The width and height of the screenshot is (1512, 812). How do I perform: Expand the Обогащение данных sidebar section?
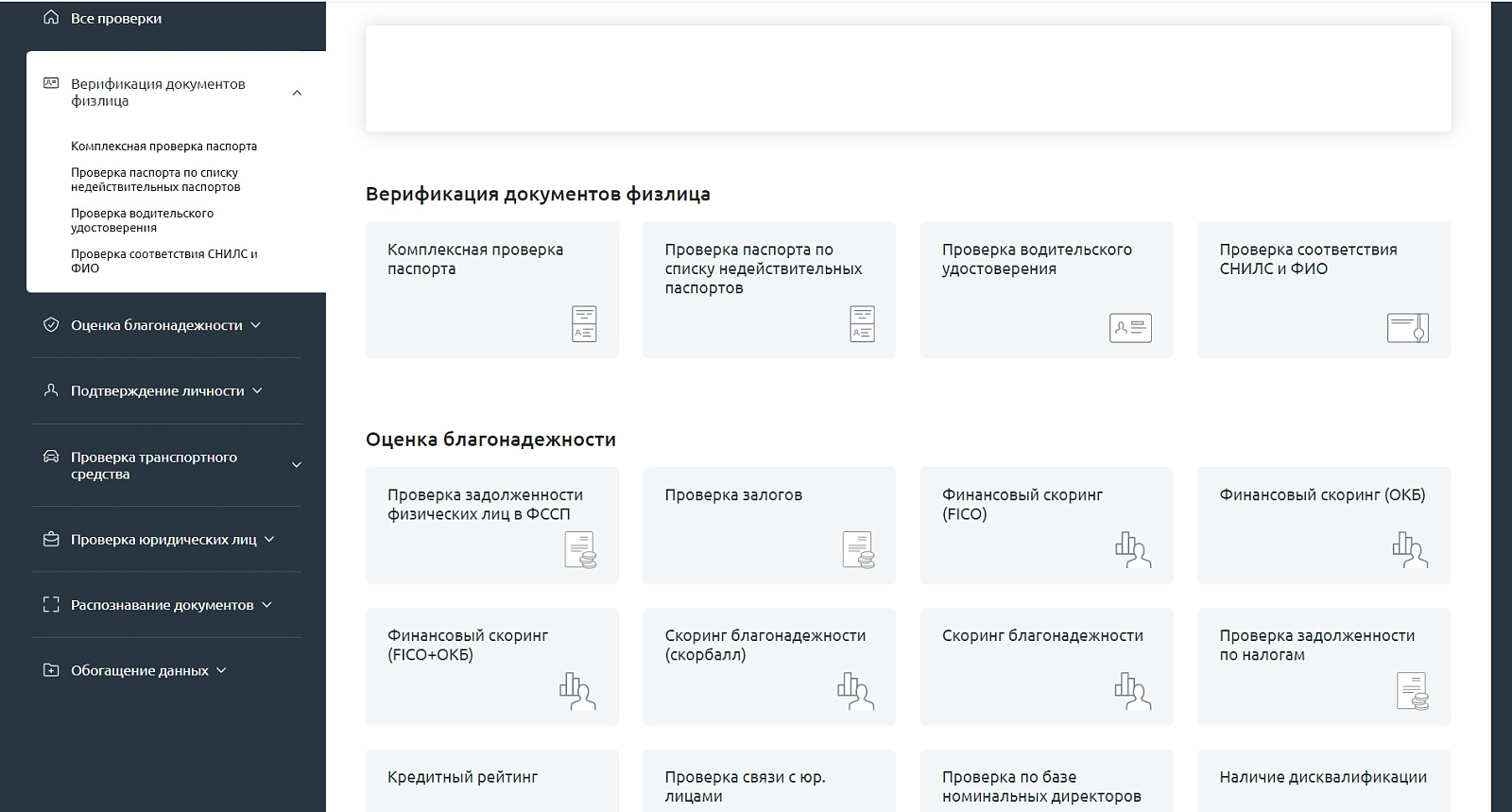click(135, 670)
